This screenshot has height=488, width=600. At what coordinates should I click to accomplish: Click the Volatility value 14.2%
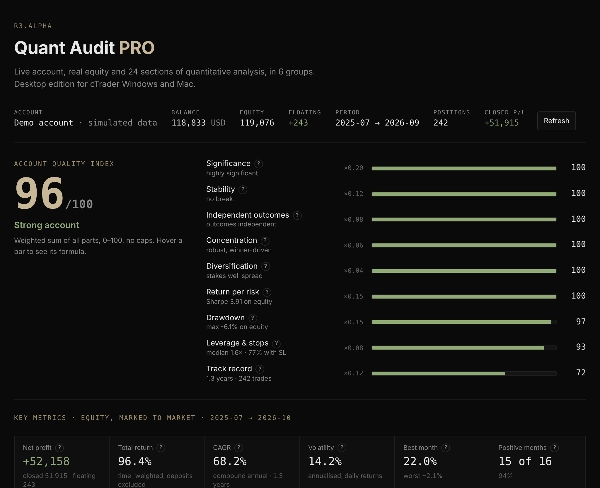(x=325, y=461)
